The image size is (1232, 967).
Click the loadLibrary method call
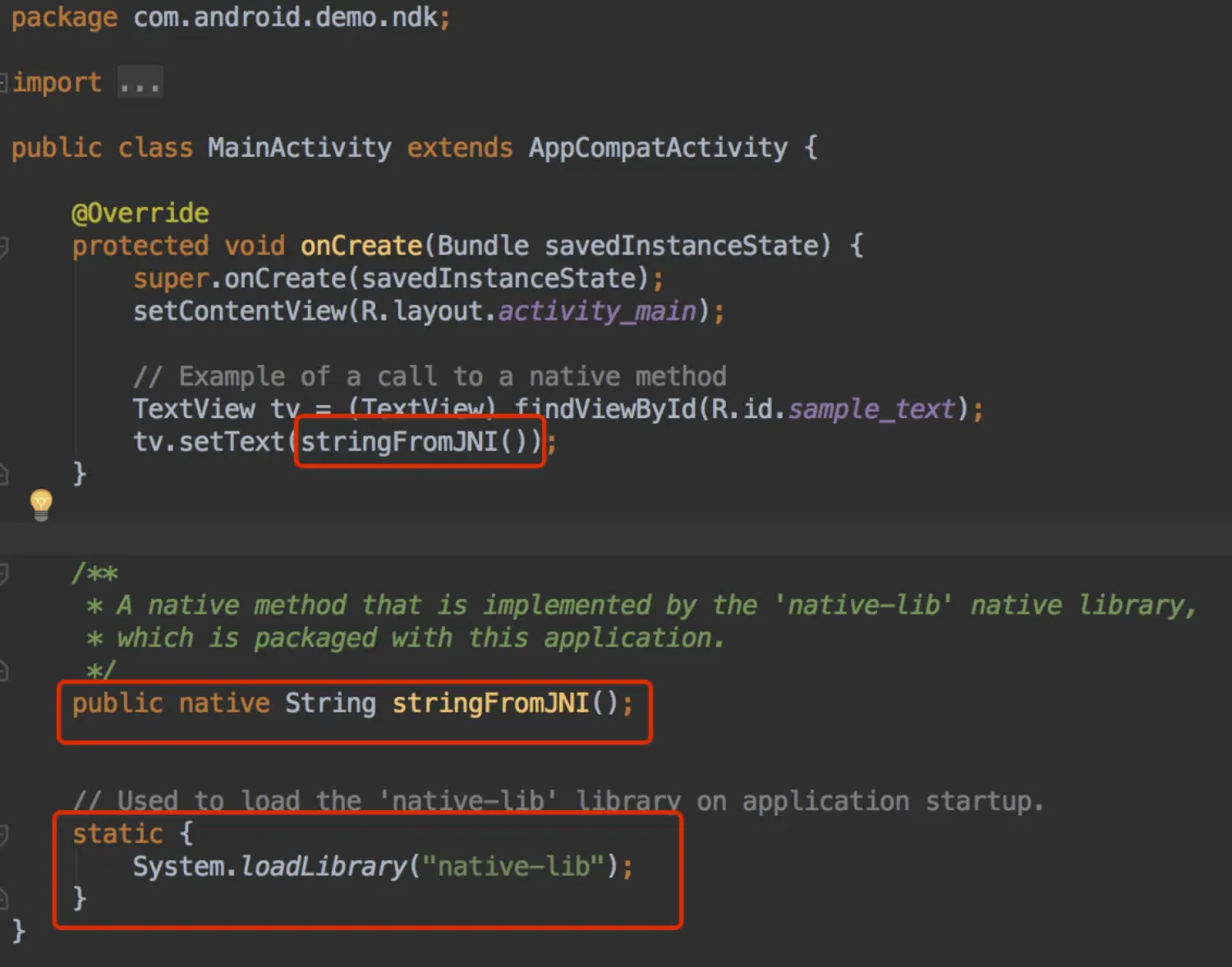(x=324, y=867)
